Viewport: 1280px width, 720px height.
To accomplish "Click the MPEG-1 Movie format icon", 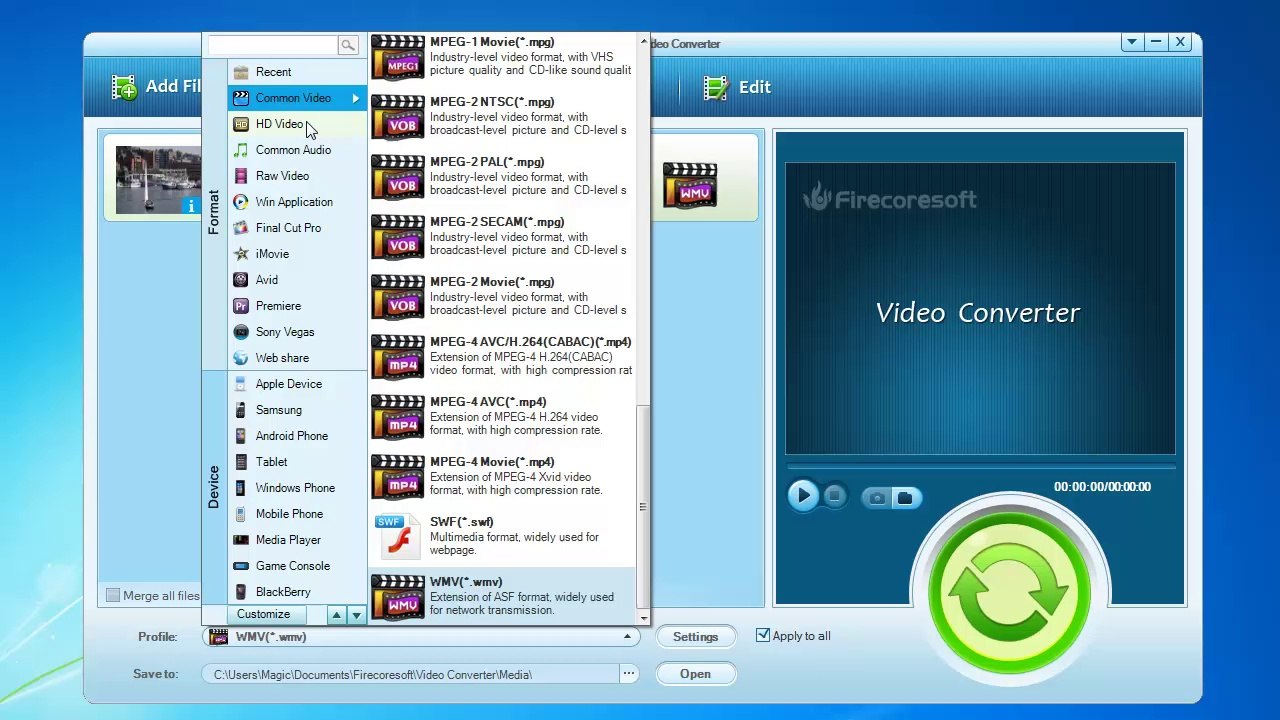I will (x=398, y=57).
